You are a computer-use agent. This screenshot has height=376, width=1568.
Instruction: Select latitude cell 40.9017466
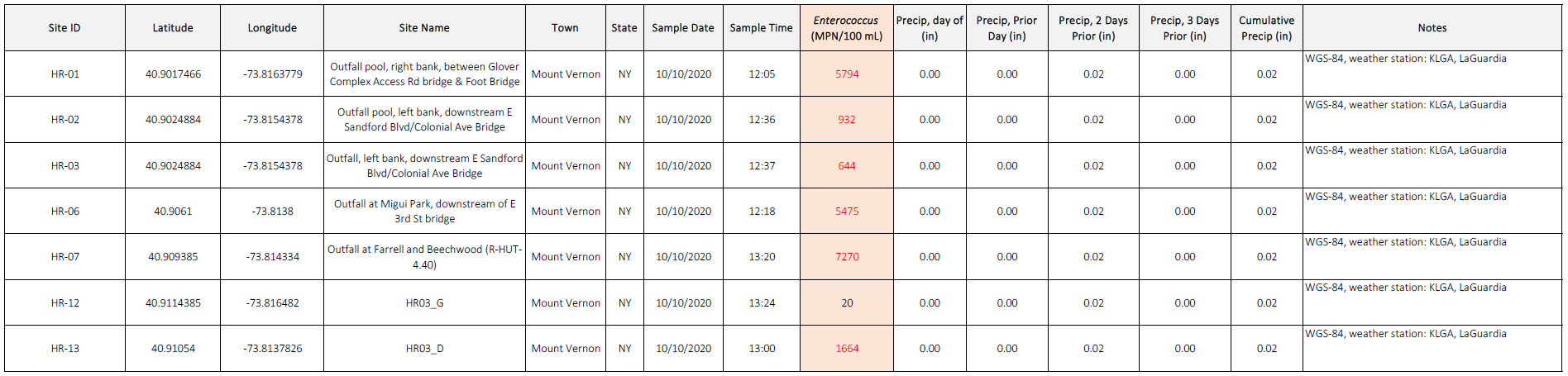173,74
